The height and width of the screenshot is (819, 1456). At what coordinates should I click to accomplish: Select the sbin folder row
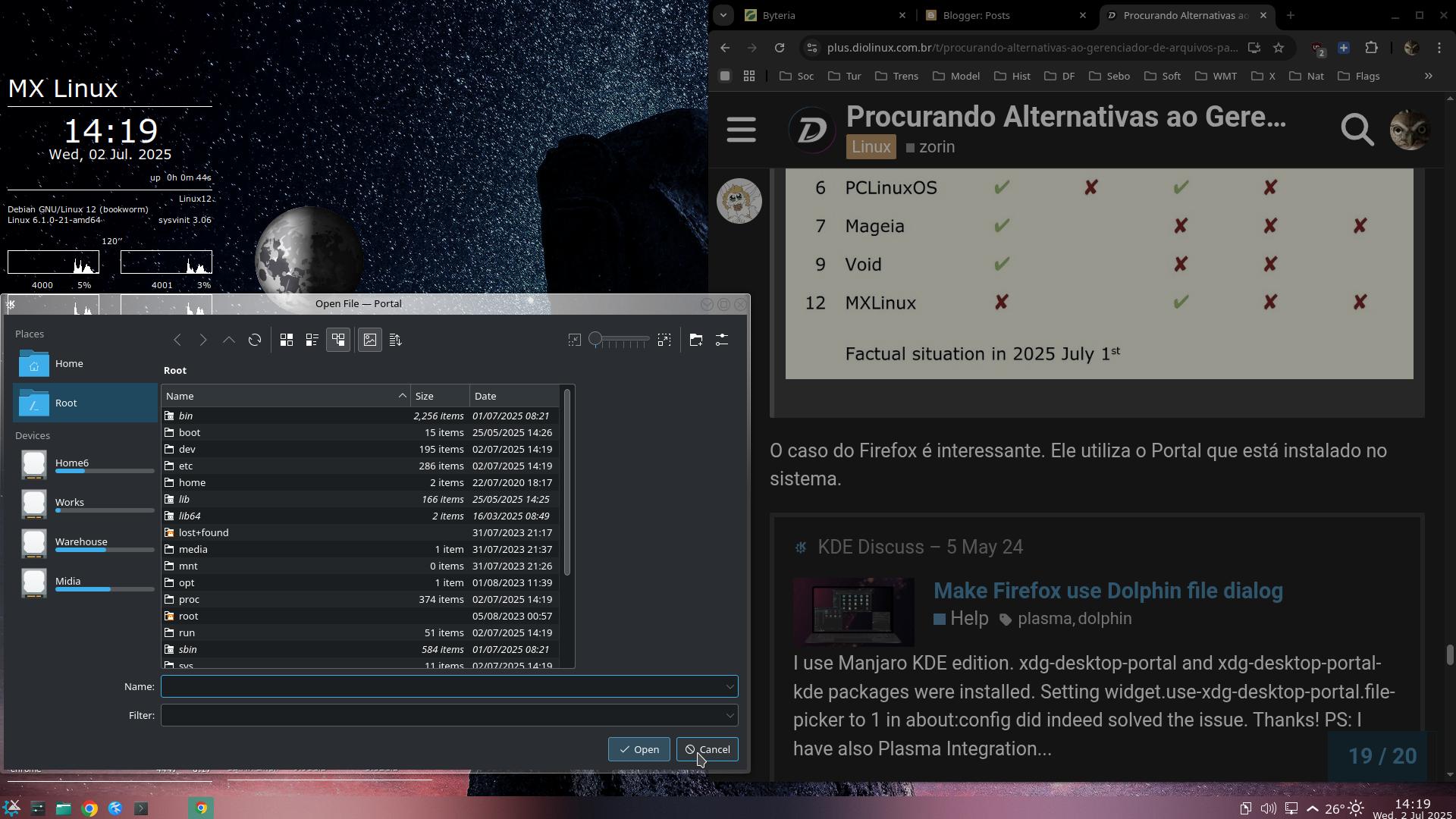pyautogui.click(x=360, y=649)
